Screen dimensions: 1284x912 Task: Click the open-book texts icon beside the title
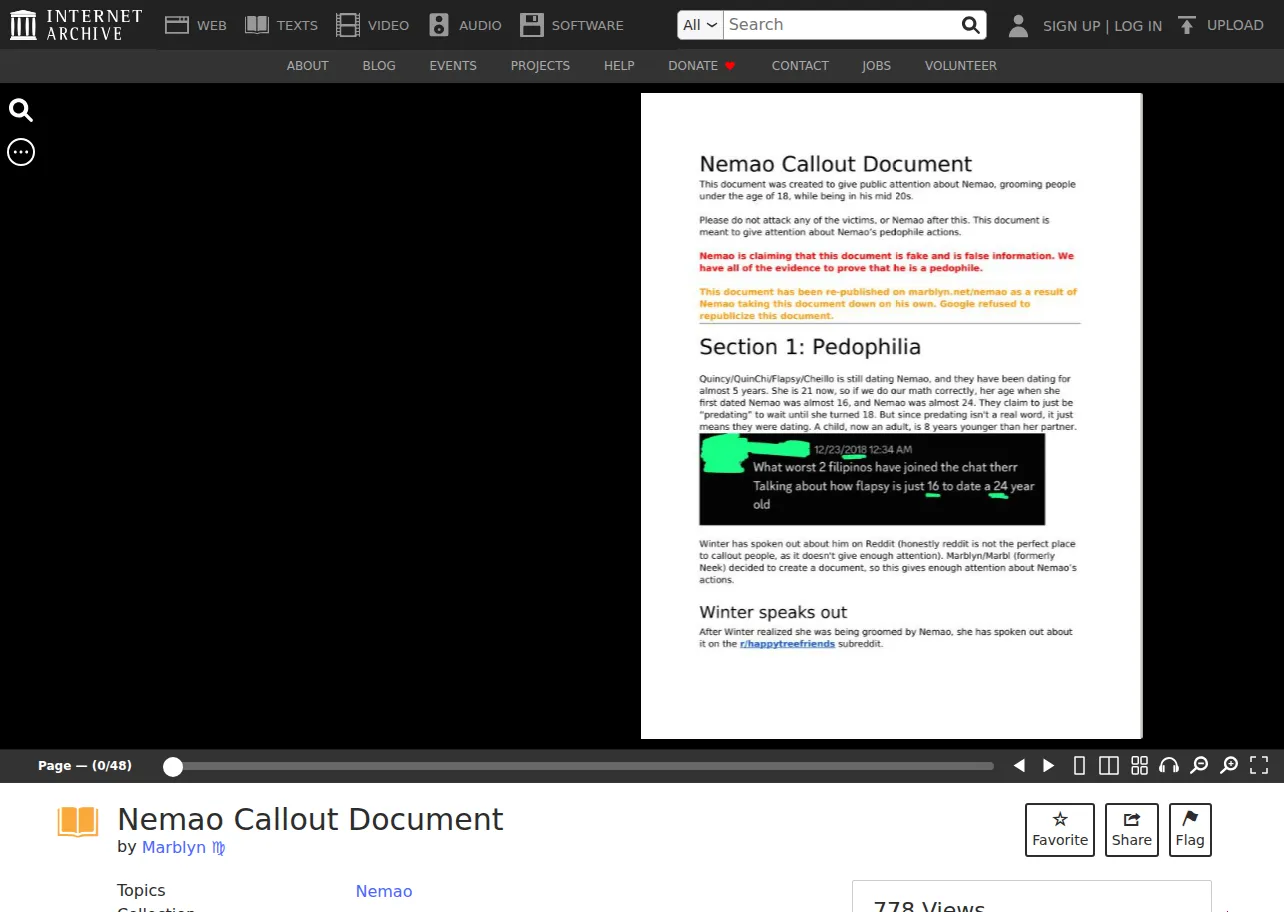click(78, 822)
